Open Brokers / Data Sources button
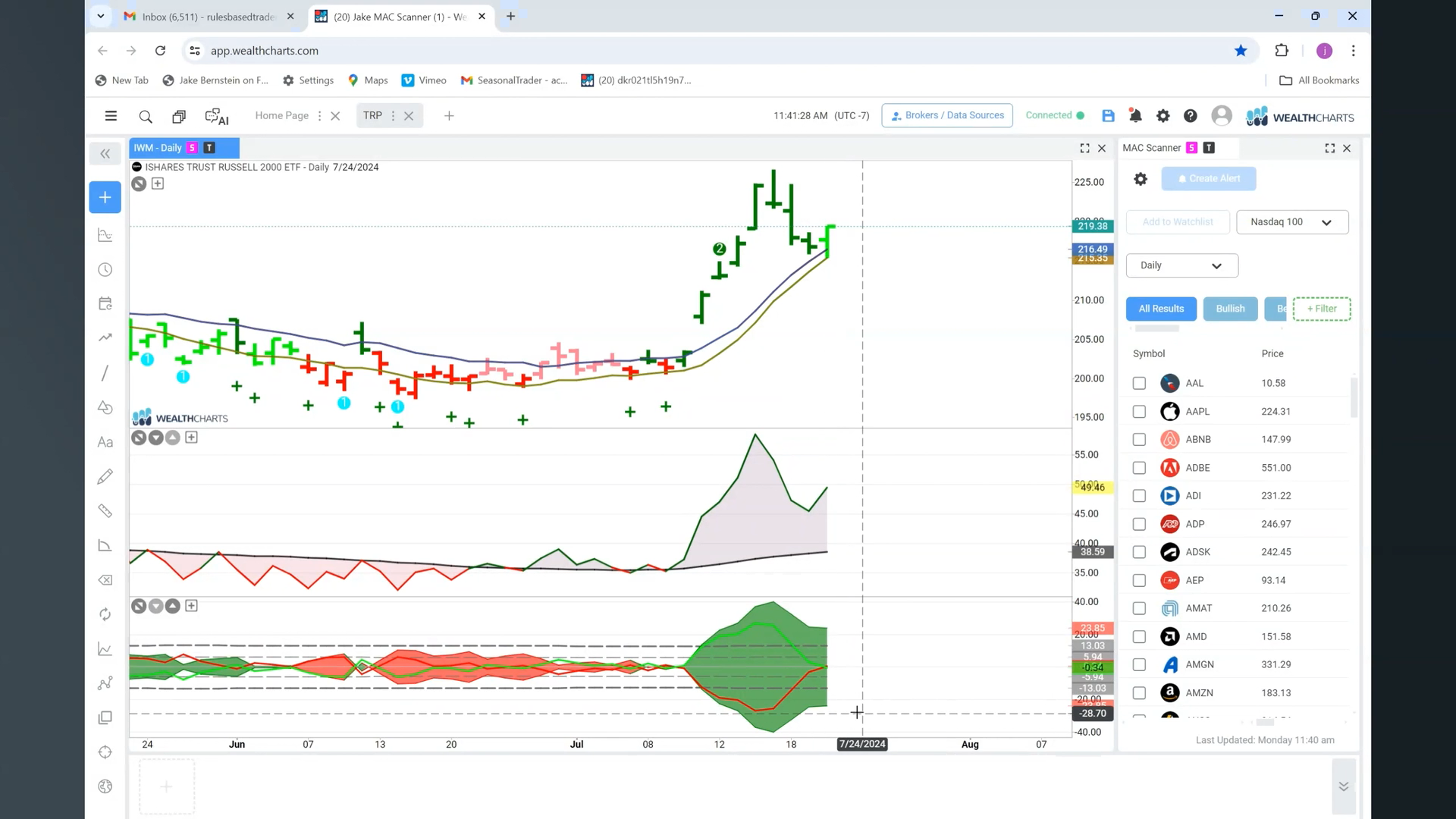Viewport: 1456px width, 819px height. point(947,115)
